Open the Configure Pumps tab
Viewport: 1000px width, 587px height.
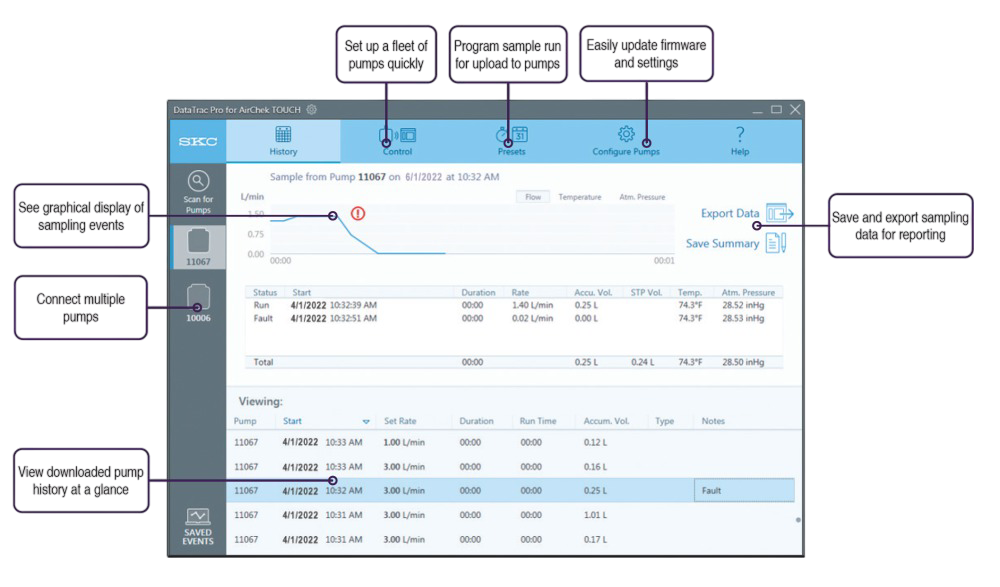(626, 141)
